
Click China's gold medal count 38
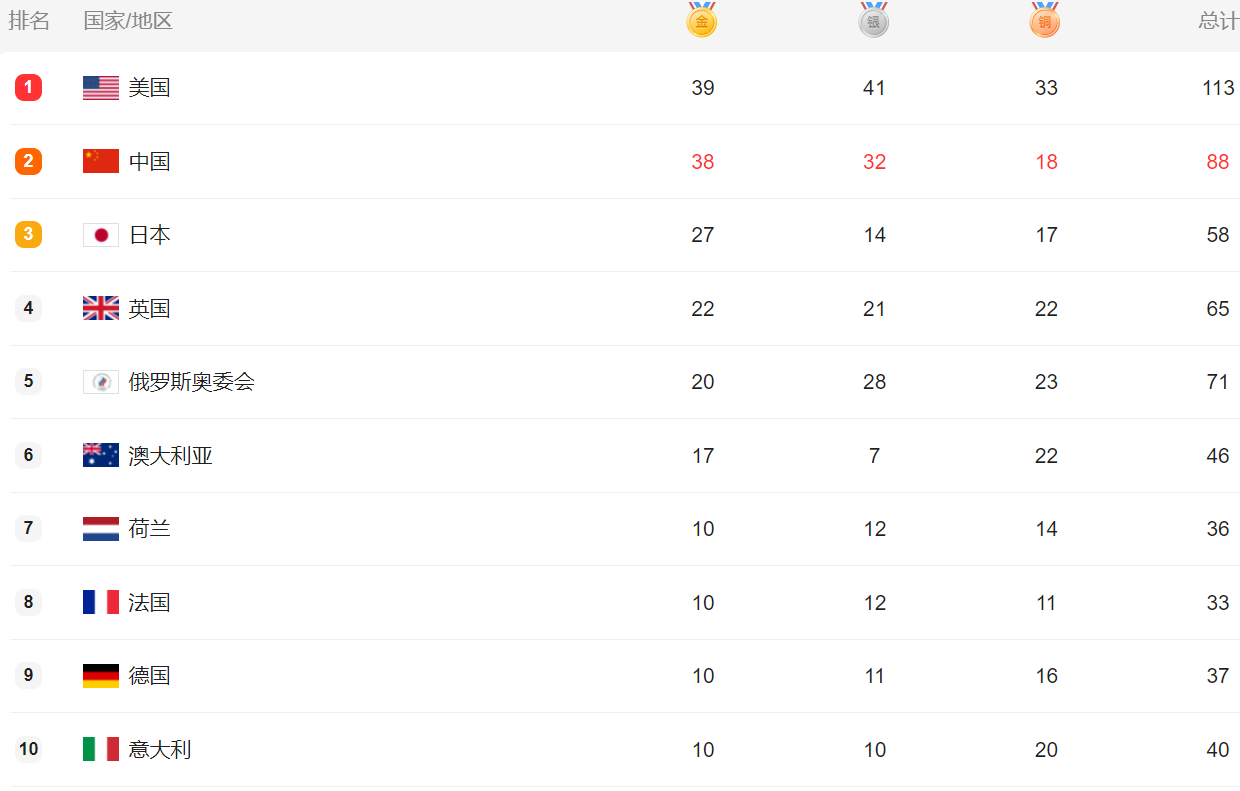click(x=703, y=162)
